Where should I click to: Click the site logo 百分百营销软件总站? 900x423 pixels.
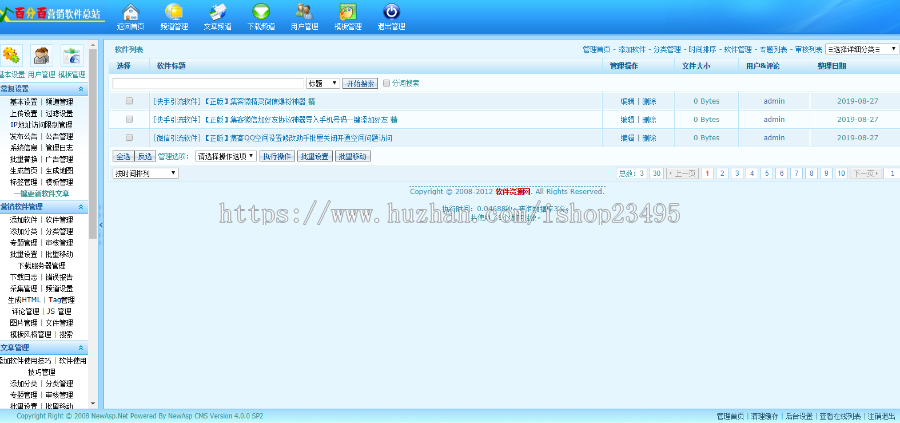[x=53, y=13]
